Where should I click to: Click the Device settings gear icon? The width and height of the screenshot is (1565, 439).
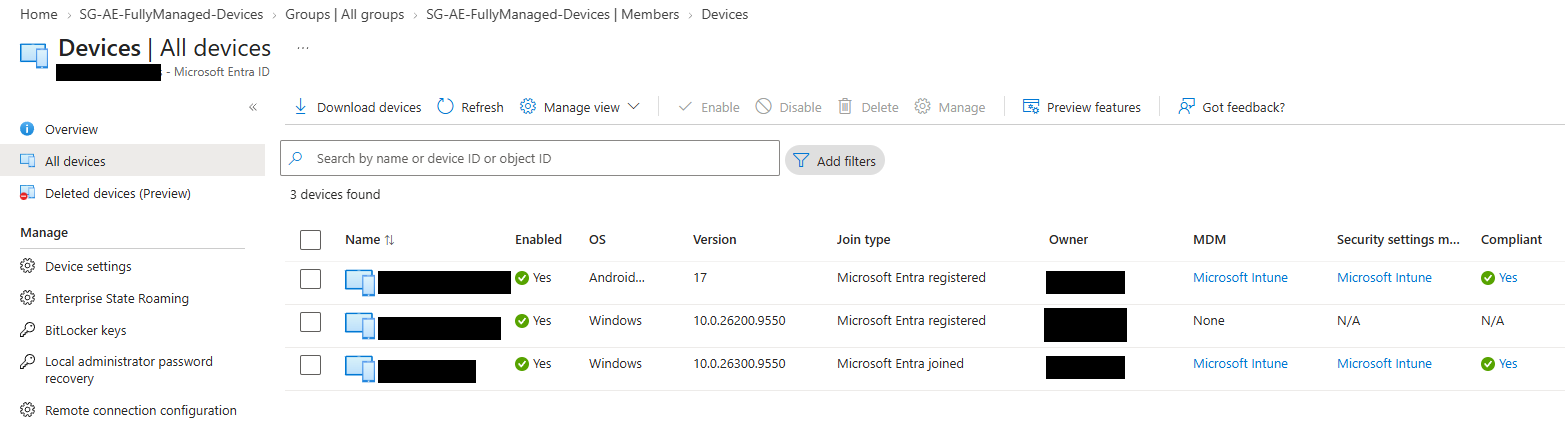pos(27,266)
